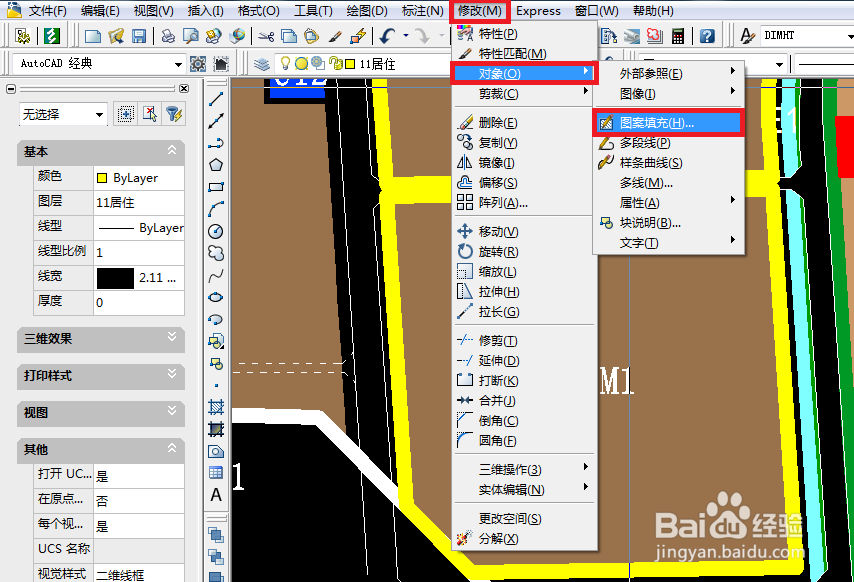This screenshot has width=854, height=582.
Task: Click the Cut scissors icon
Action: (x=266, y=36)
